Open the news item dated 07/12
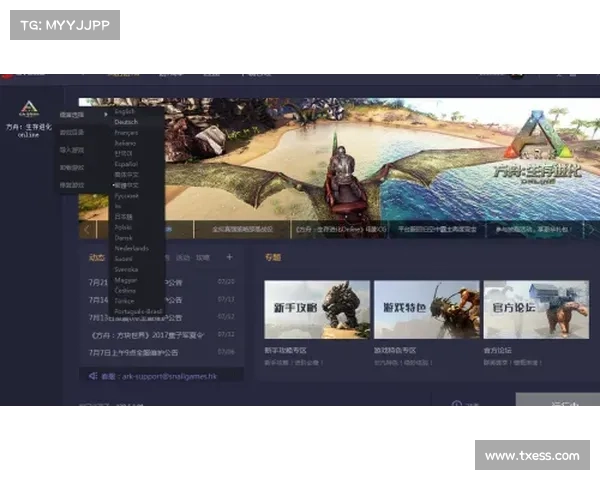Viewport: 600px width, 480px height. click(x=161, y=317)
